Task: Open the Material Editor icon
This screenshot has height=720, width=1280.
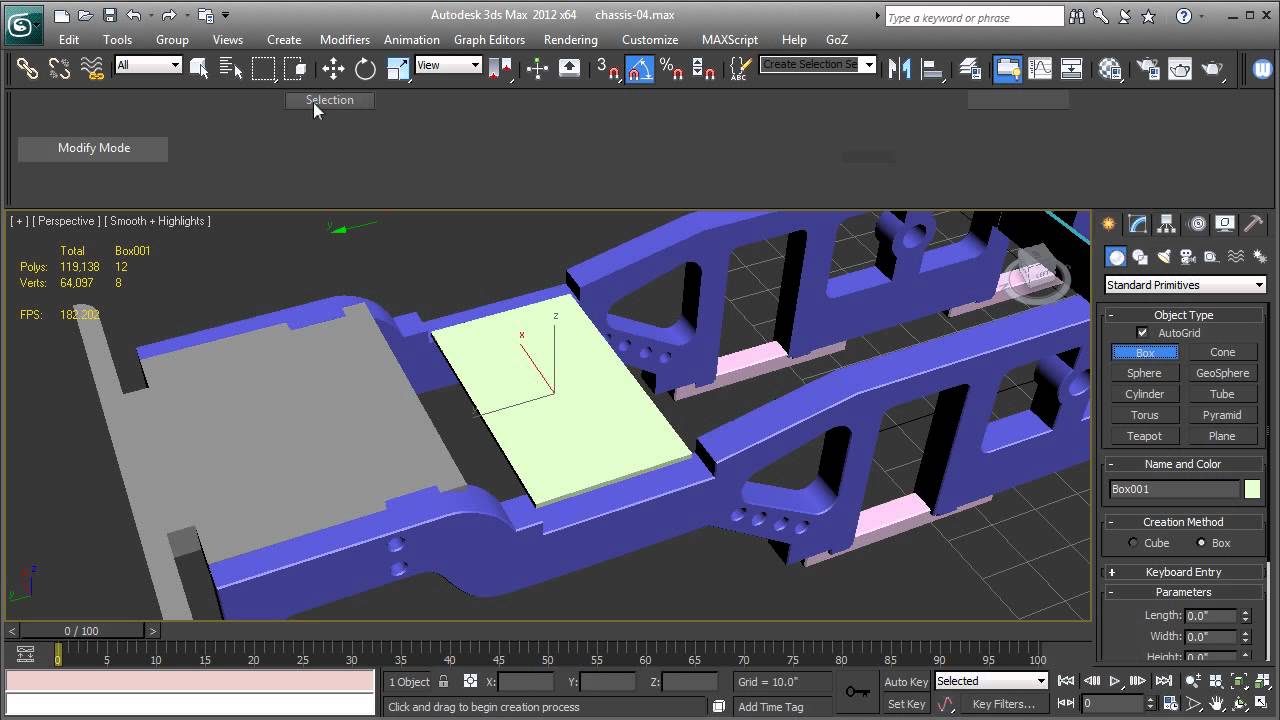Action: 1110,68
